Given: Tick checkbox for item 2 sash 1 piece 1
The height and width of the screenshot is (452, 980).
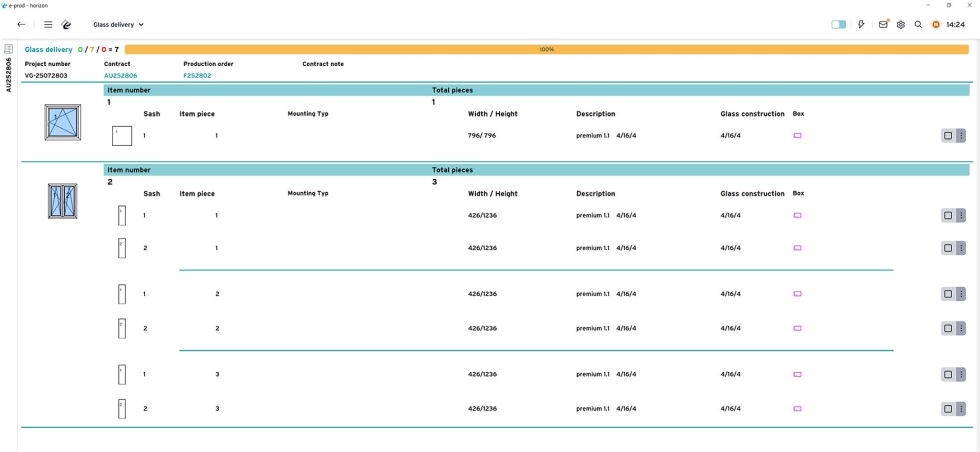Looking at the screenshot, I should 947,216.
